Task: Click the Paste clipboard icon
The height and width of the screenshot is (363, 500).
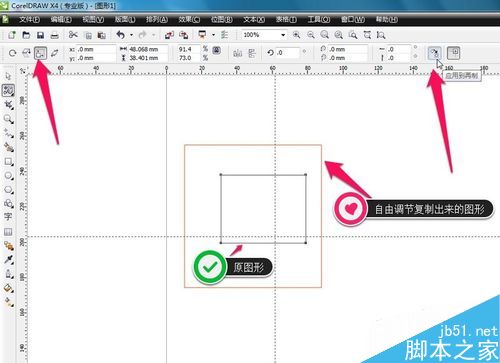Action: [x=102, y=35]
